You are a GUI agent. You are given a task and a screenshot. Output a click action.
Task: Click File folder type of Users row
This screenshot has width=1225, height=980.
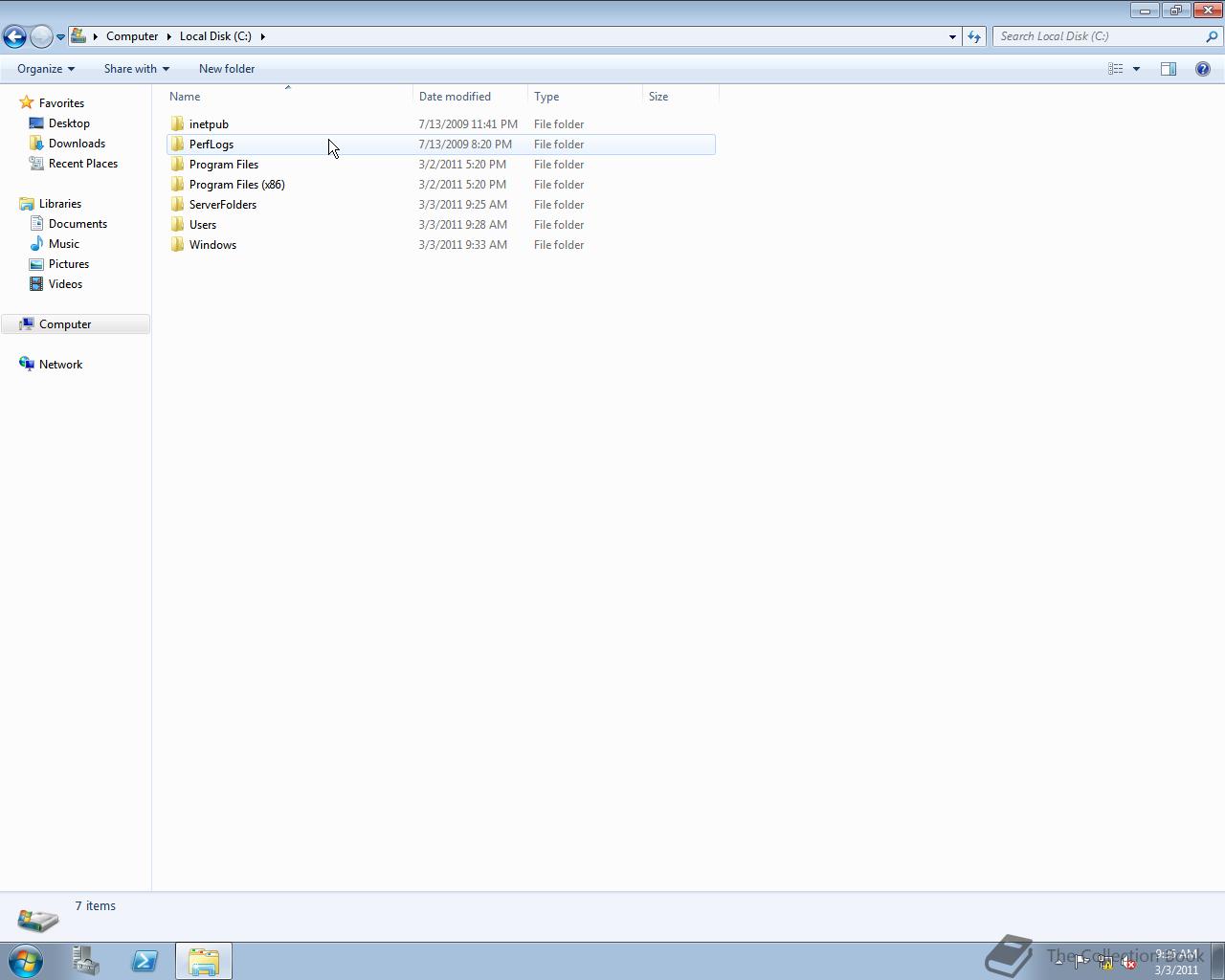coord(559,225)
